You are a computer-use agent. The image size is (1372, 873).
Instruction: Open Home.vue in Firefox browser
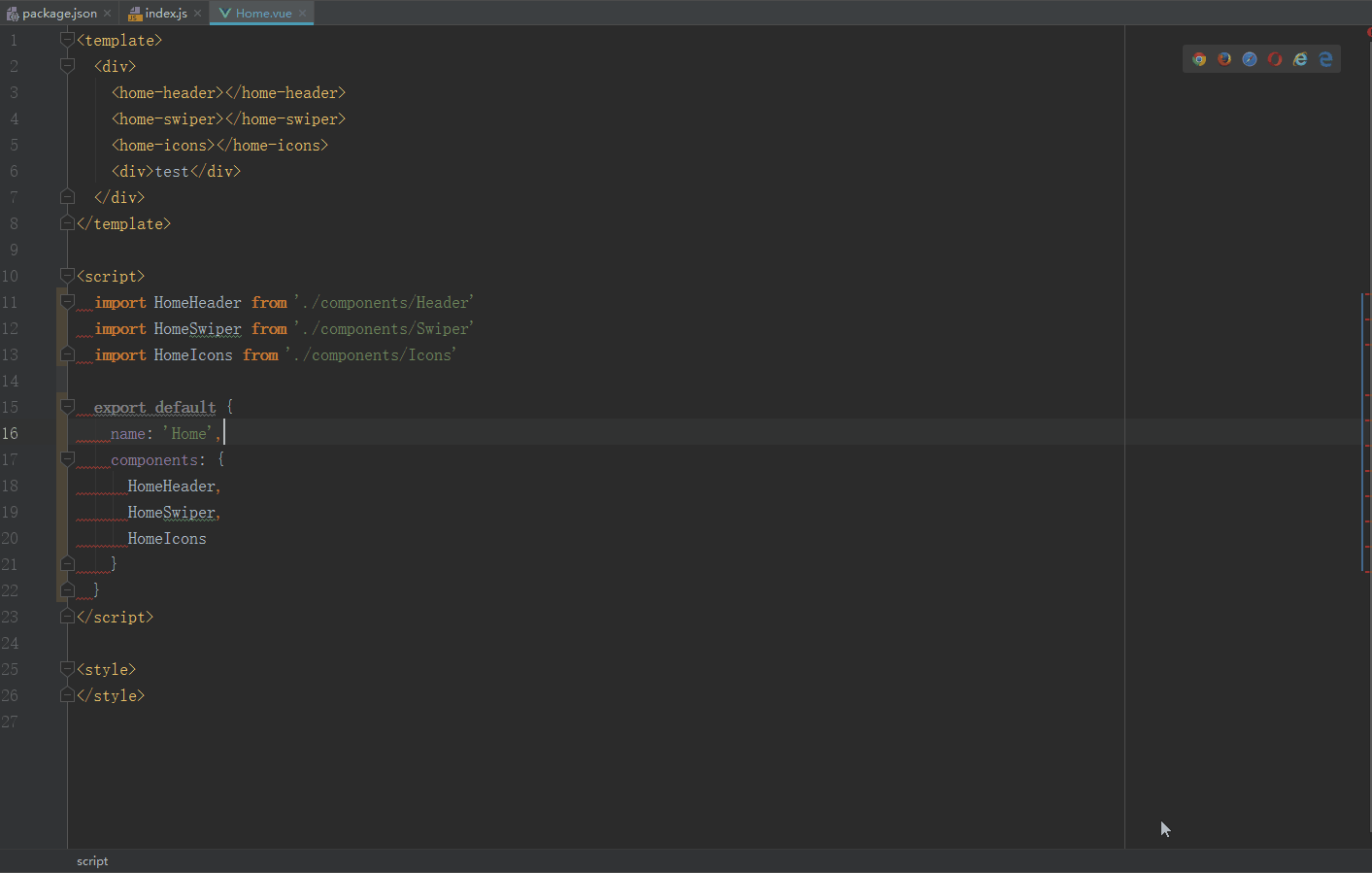(x=1223, y=58)
